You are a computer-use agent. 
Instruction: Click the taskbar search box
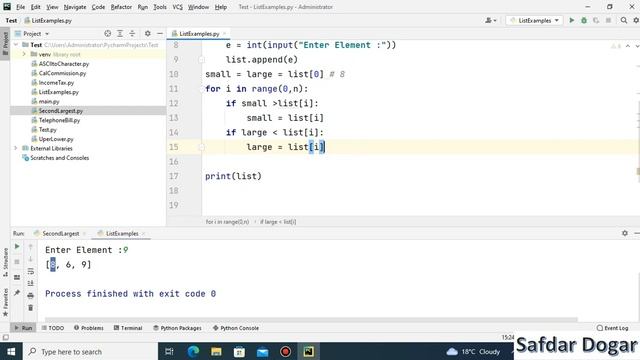90,351
